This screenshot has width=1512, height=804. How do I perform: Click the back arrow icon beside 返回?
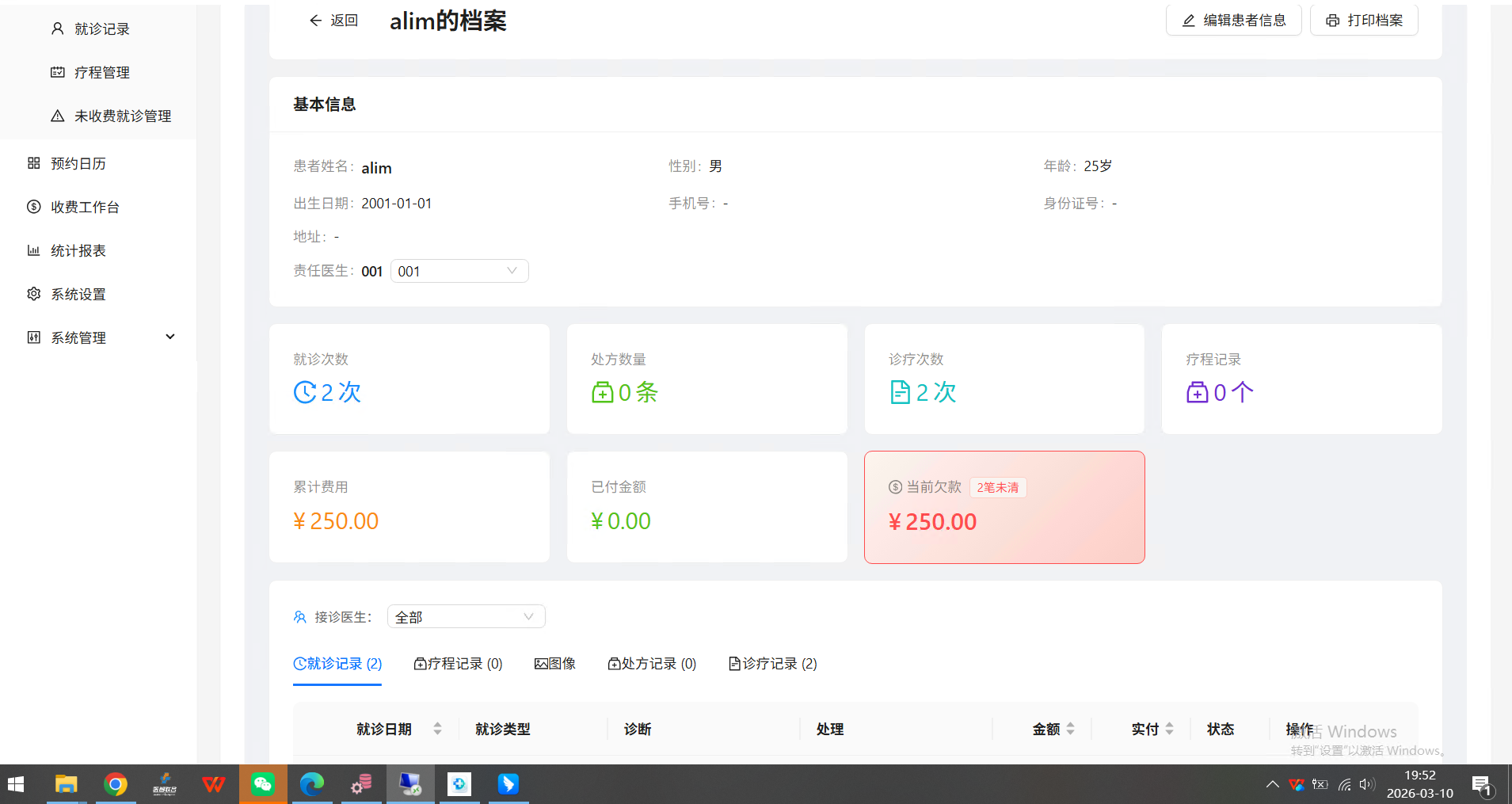point(315,21)
